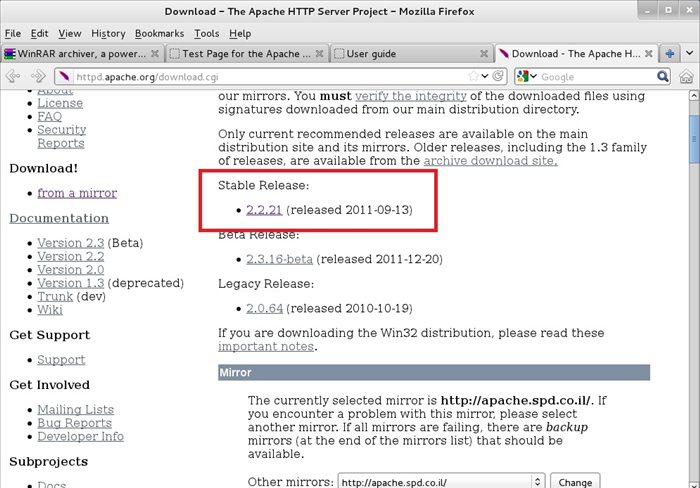Open the Mailing Lists link

tap(75, 409)
